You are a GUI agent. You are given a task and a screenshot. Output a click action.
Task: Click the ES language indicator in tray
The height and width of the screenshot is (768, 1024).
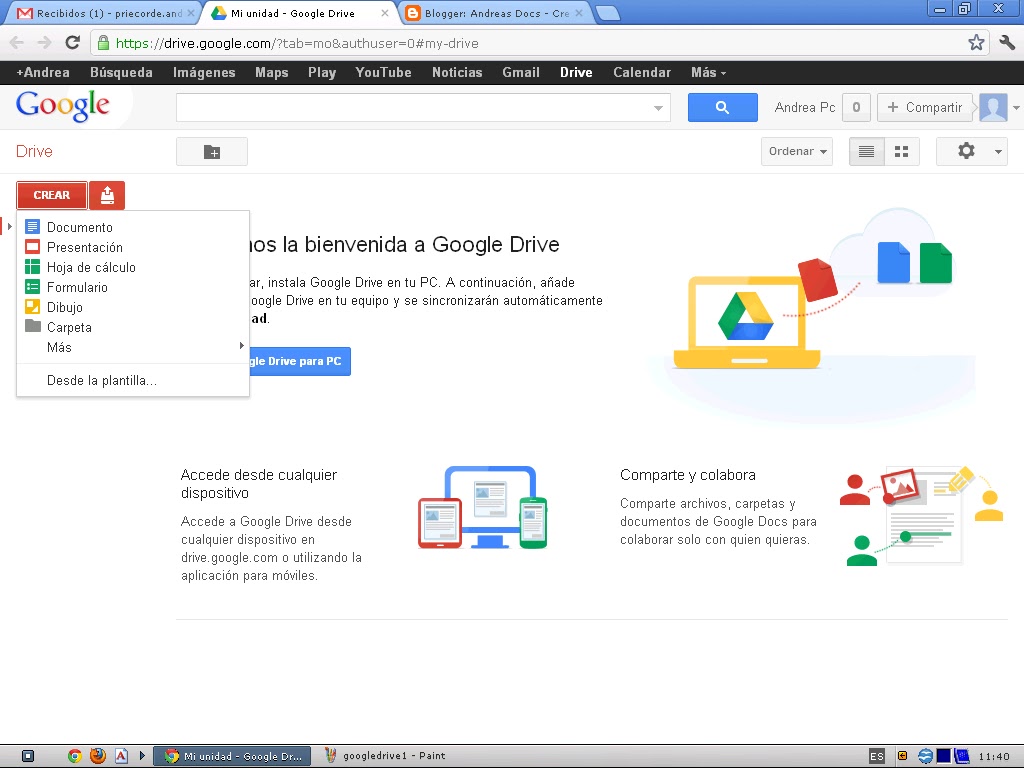pos(876,756)
